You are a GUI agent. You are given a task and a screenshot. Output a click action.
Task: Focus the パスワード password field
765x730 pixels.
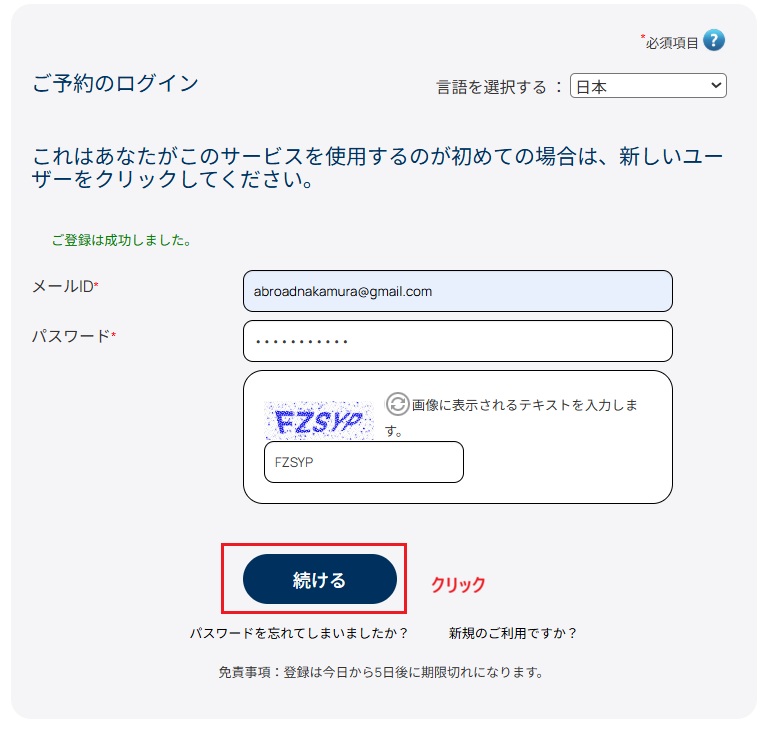(x=457, y=341)
